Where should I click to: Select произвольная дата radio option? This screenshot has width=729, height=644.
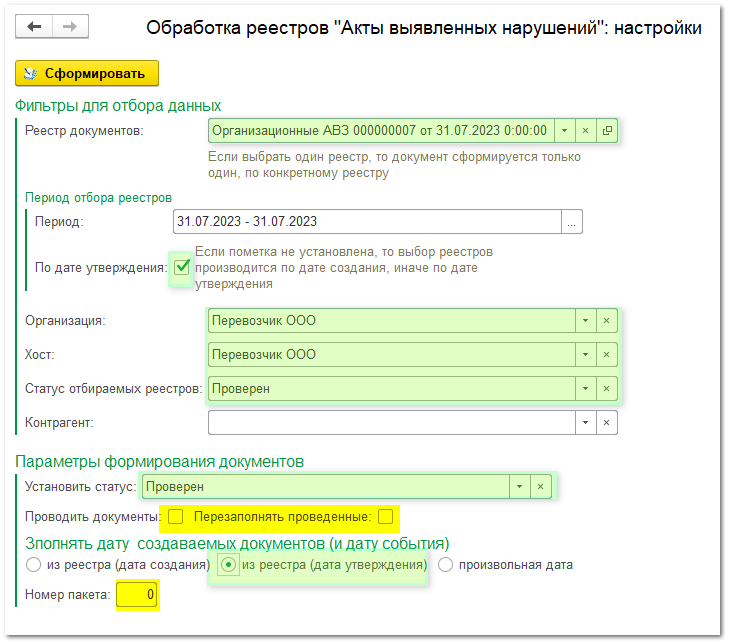click(446, 565)
